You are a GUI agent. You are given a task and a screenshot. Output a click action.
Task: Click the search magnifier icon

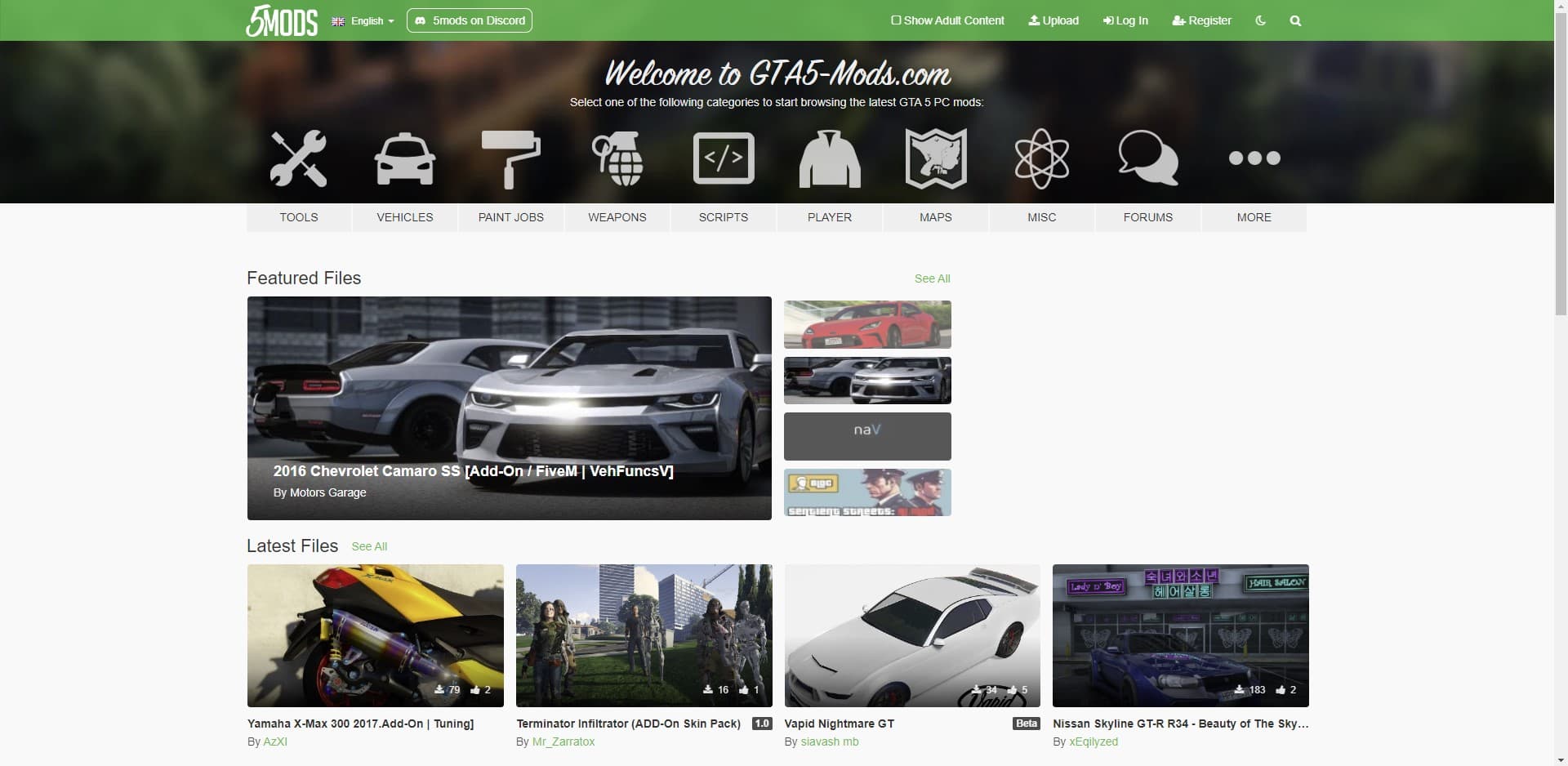point(1295,21)
